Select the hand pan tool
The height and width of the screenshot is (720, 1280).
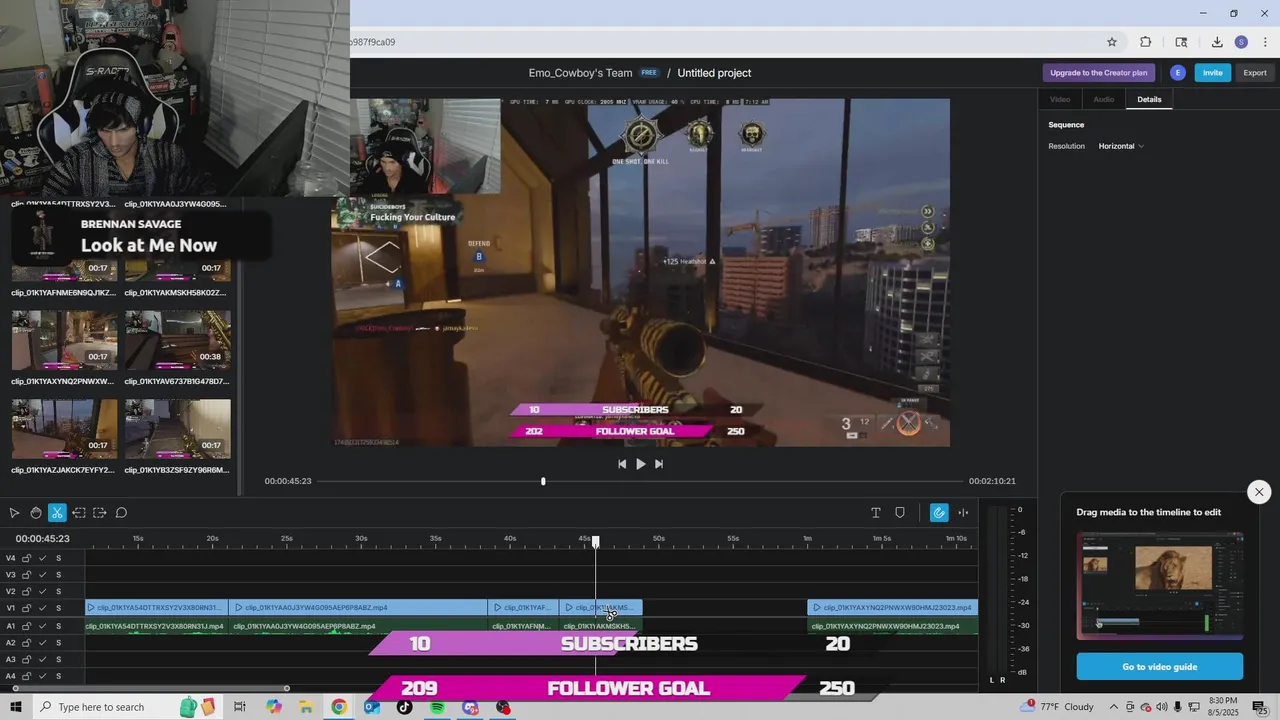[36, 513]
